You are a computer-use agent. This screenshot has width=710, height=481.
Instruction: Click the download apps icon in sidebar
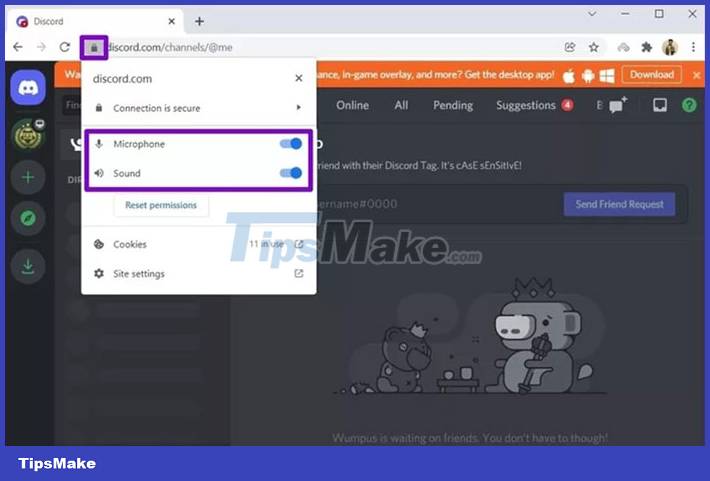pyautogui.click(x=28, y=266)
